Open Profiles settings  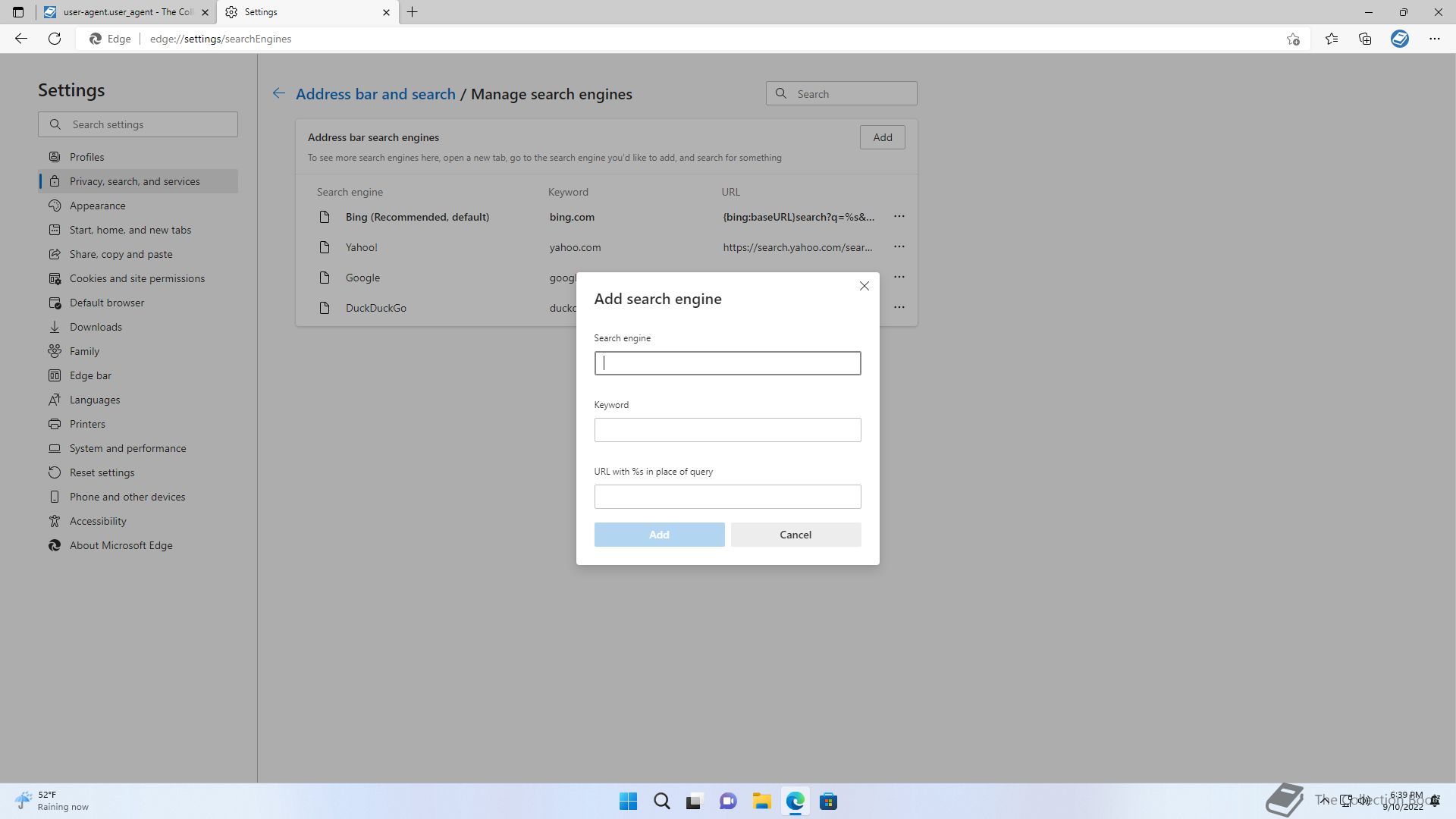[138, 157]
